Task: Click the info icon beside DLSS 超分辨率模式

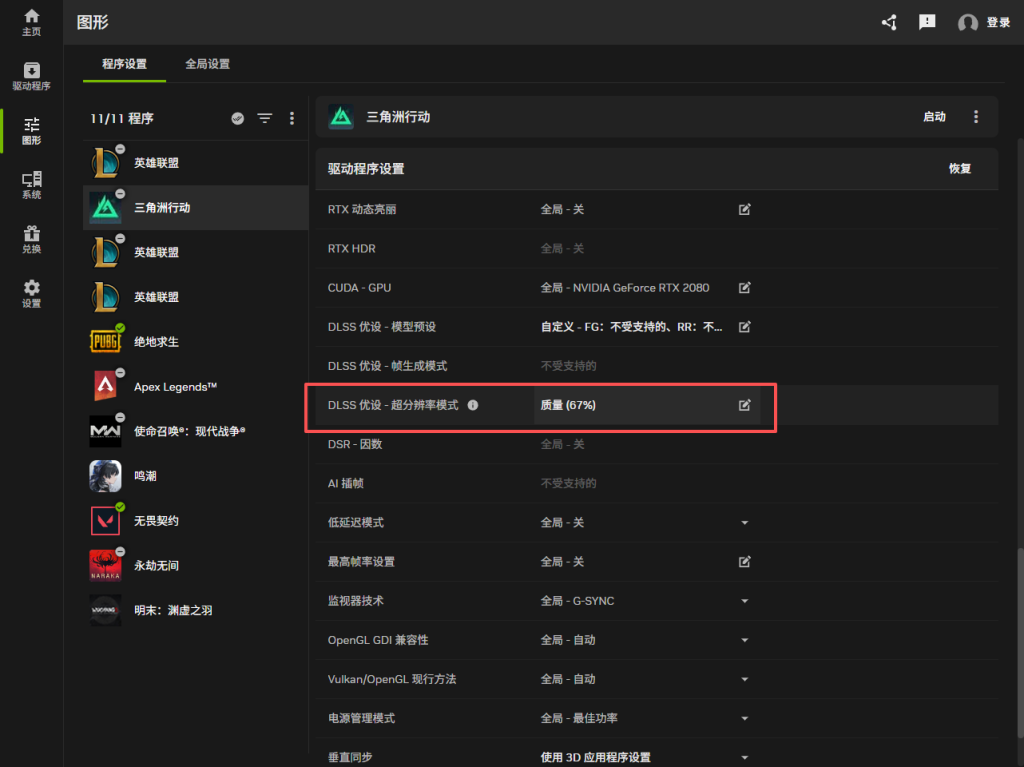Action: [x=473, y=405]
